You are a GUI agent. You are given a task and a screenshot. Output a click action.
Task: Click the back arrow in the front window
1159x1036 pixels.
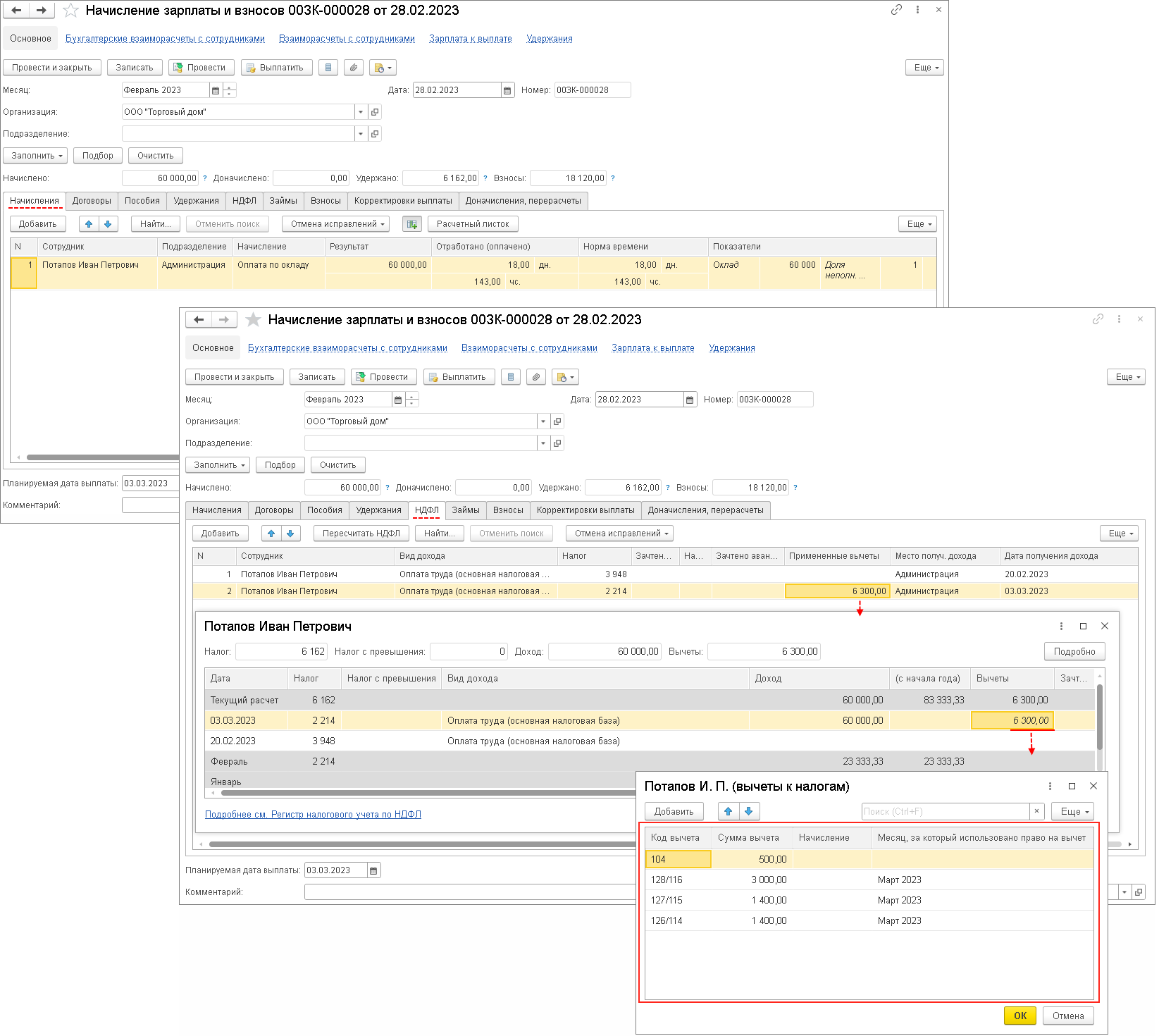[x=199, y=320]
